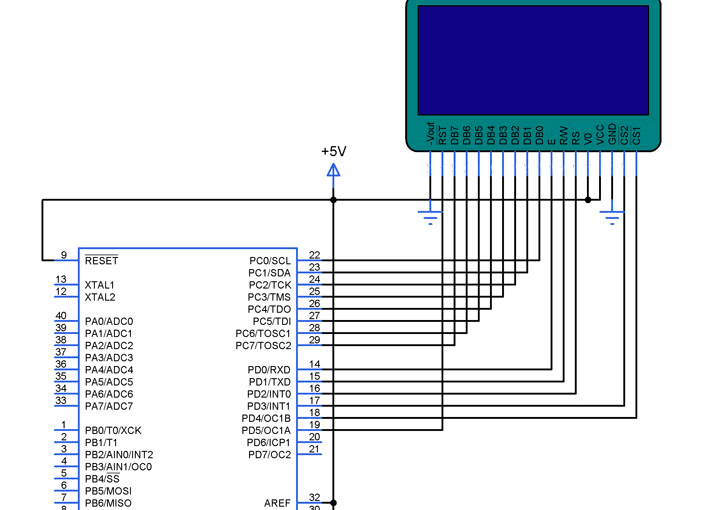
Task: Select the PB0/T0/XCK pin label
Action: (113, 431)
